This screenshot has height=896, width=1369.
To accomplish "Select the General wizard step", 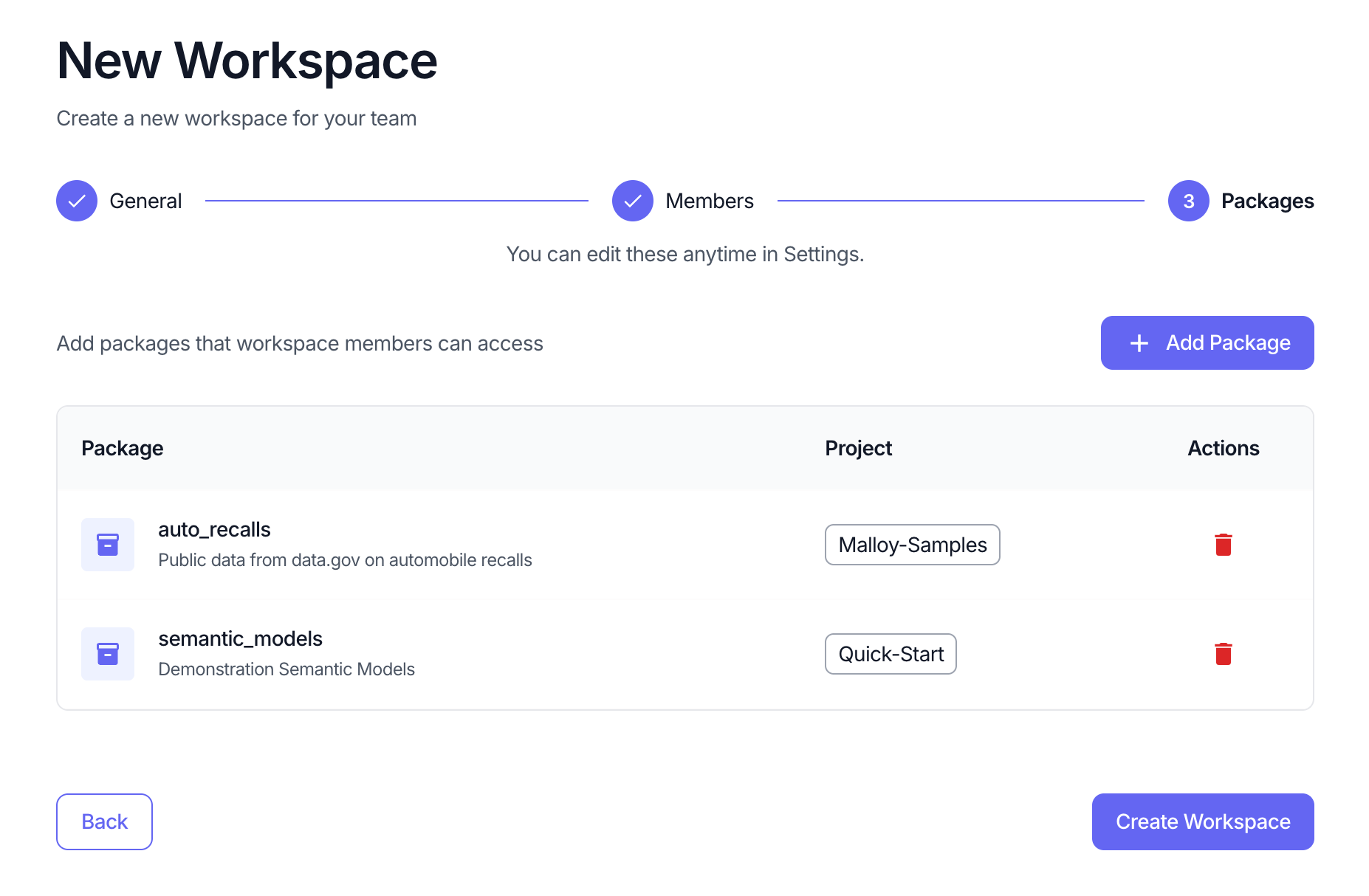I will [x=145, y=201].
